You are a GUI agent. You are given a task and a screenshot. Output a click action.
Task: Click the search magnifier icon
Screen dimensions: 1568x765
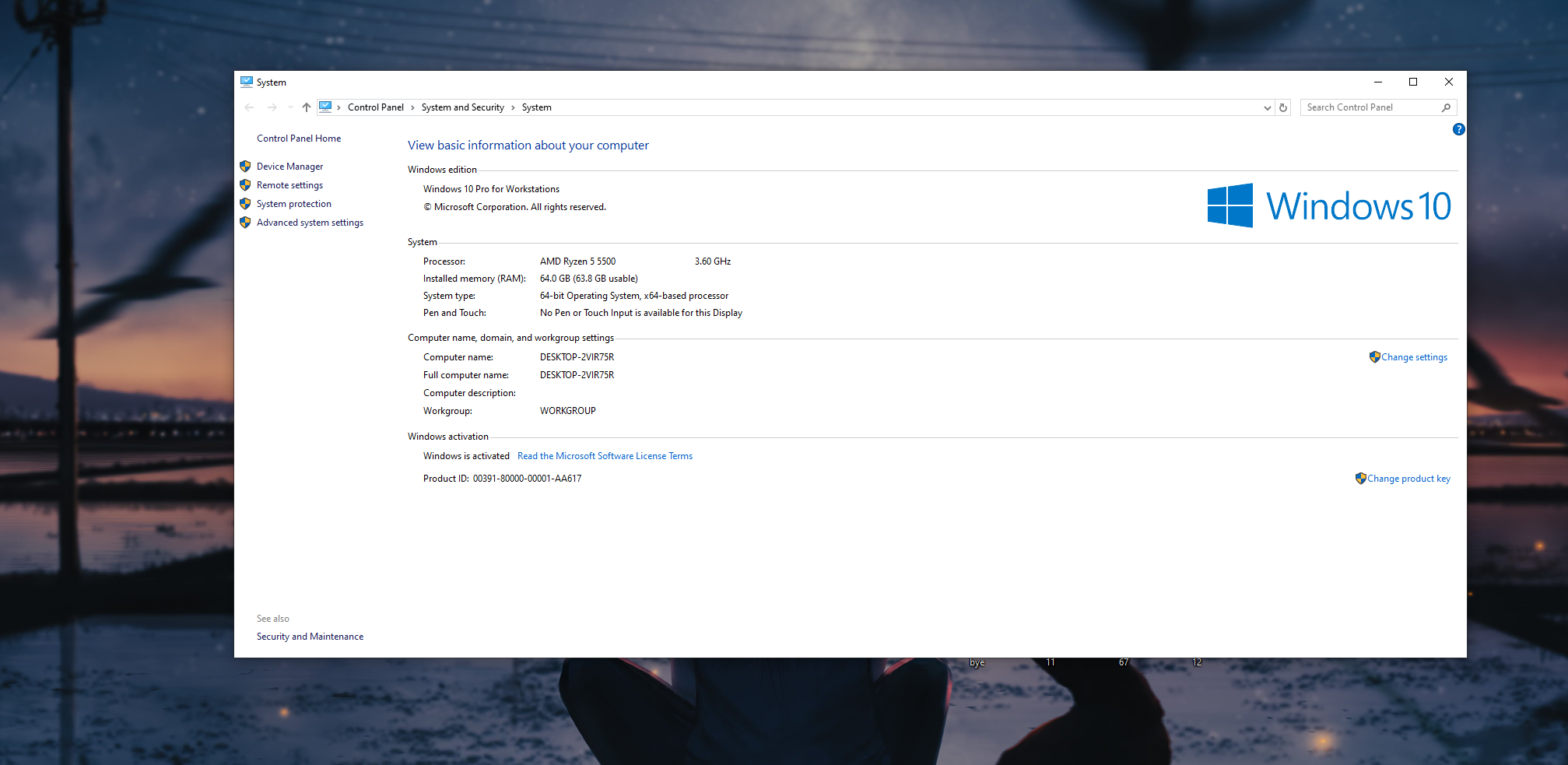coord(1446,107)
